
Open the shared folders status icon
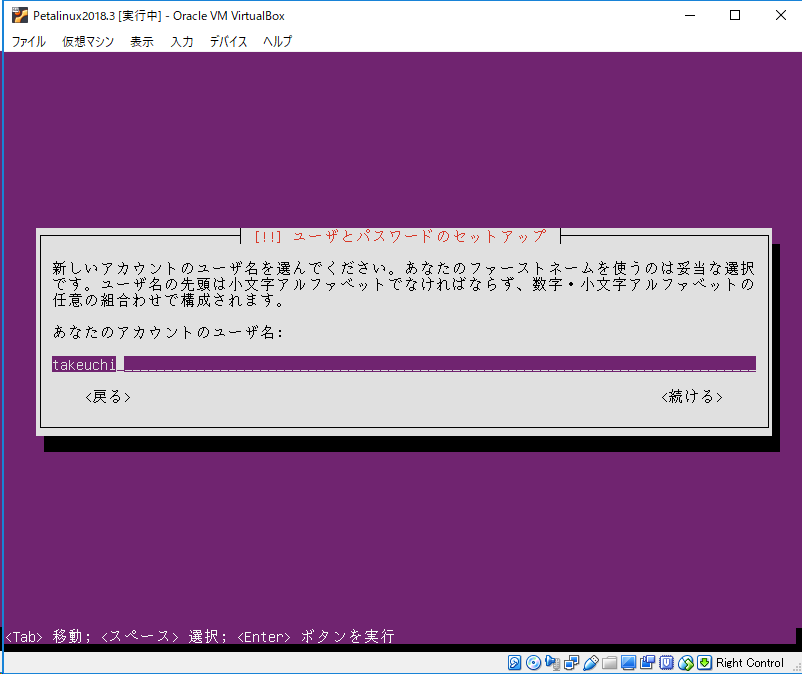click(608, 662)
